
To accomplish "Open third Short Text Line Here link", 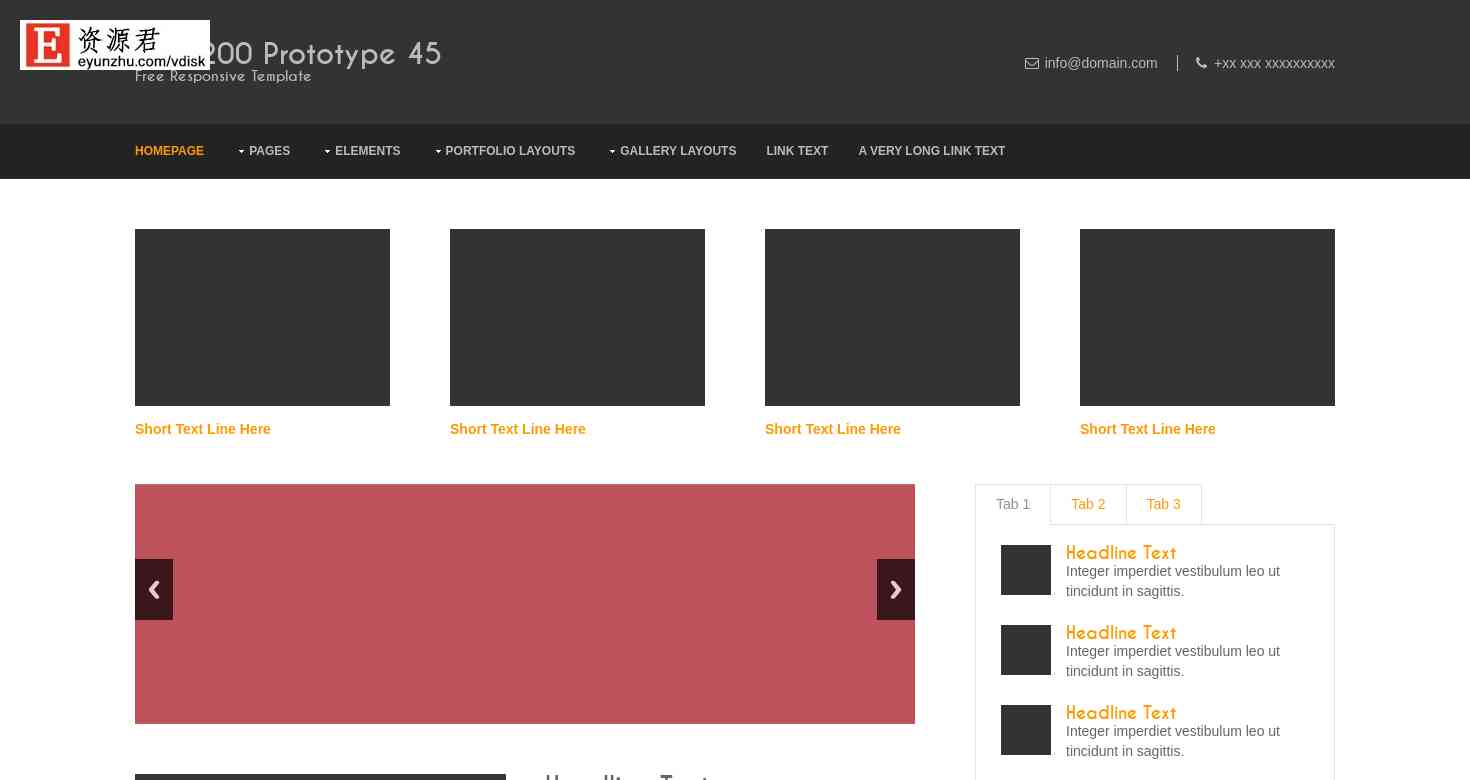I will 833,429.
